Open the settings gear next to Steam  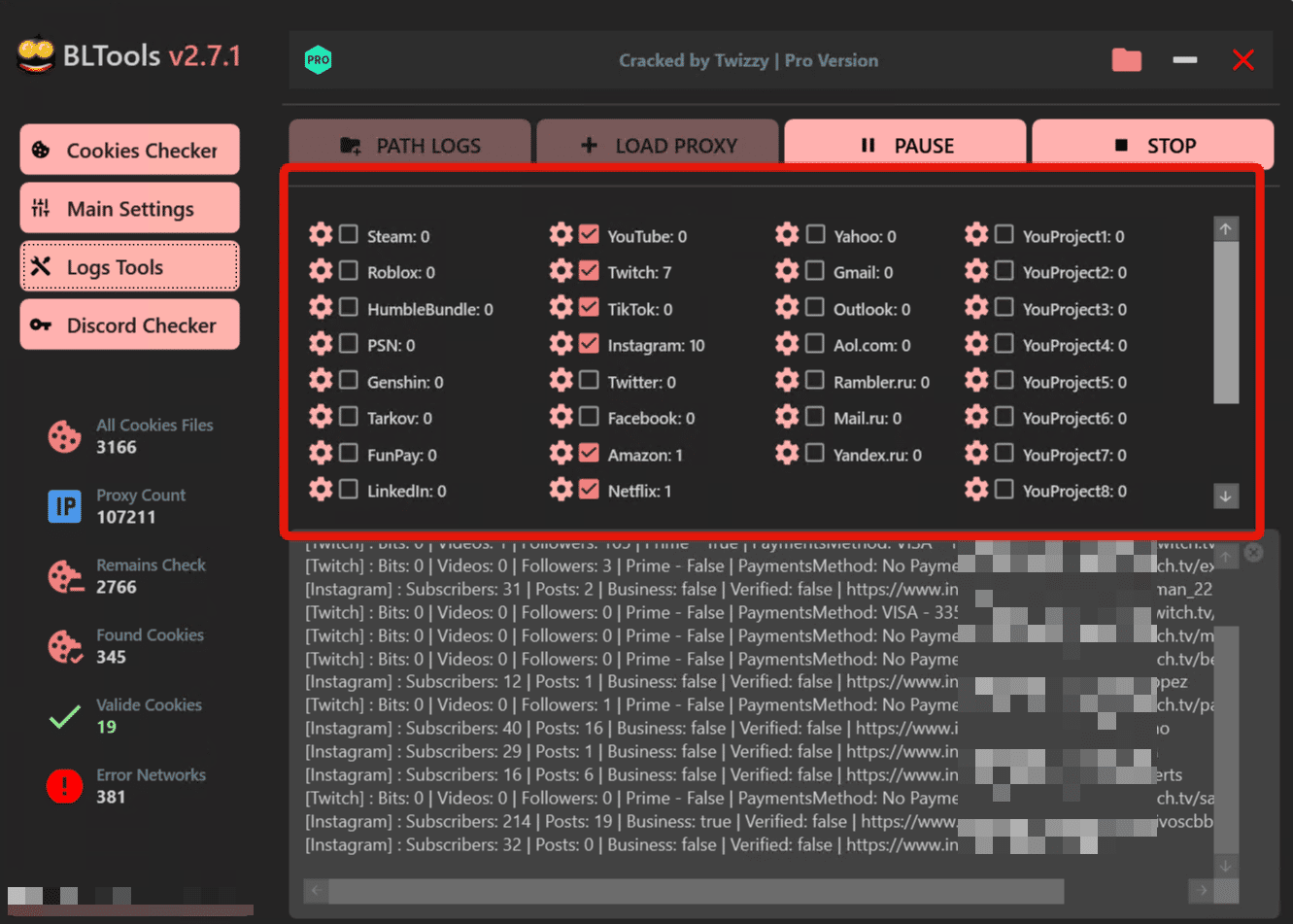coord(321,235)
